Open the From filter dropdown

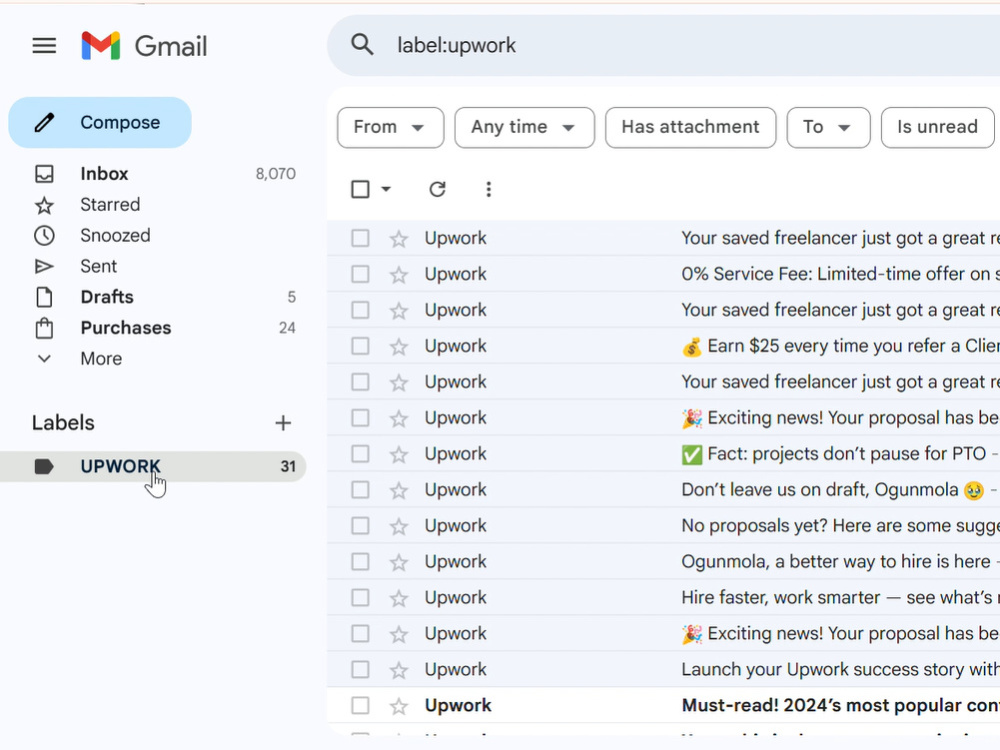point(390,127)
